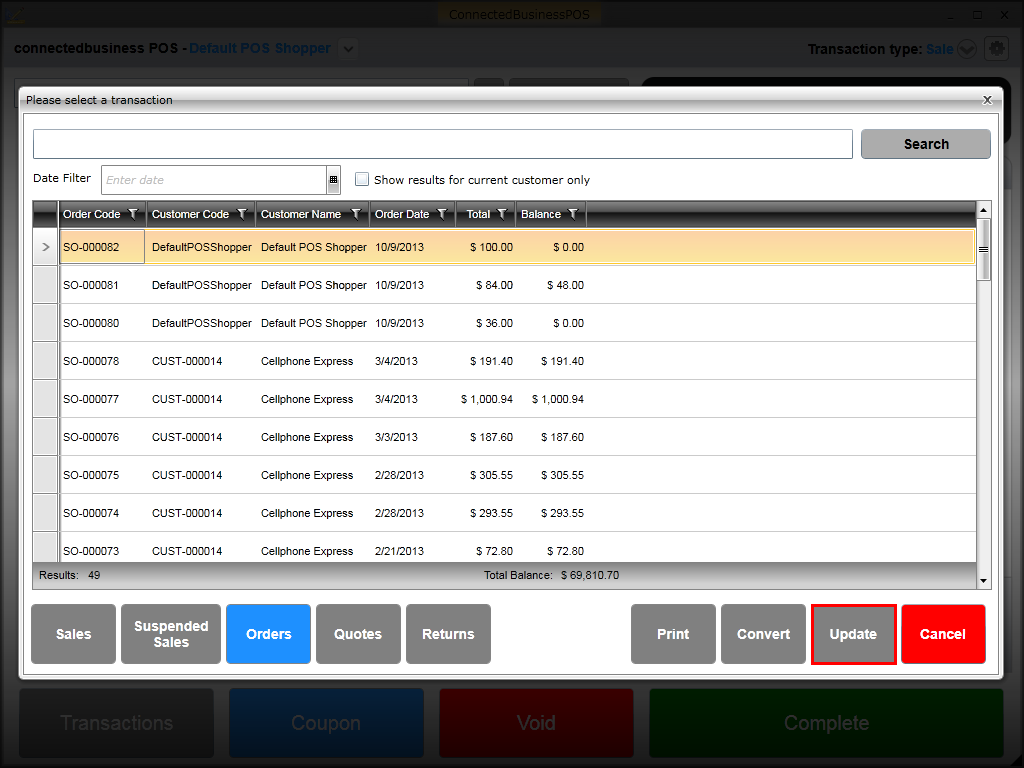This screenshot has height=768, width=1024.
Task: Click the Customer Code column filter icon
Action: point(241,214)
